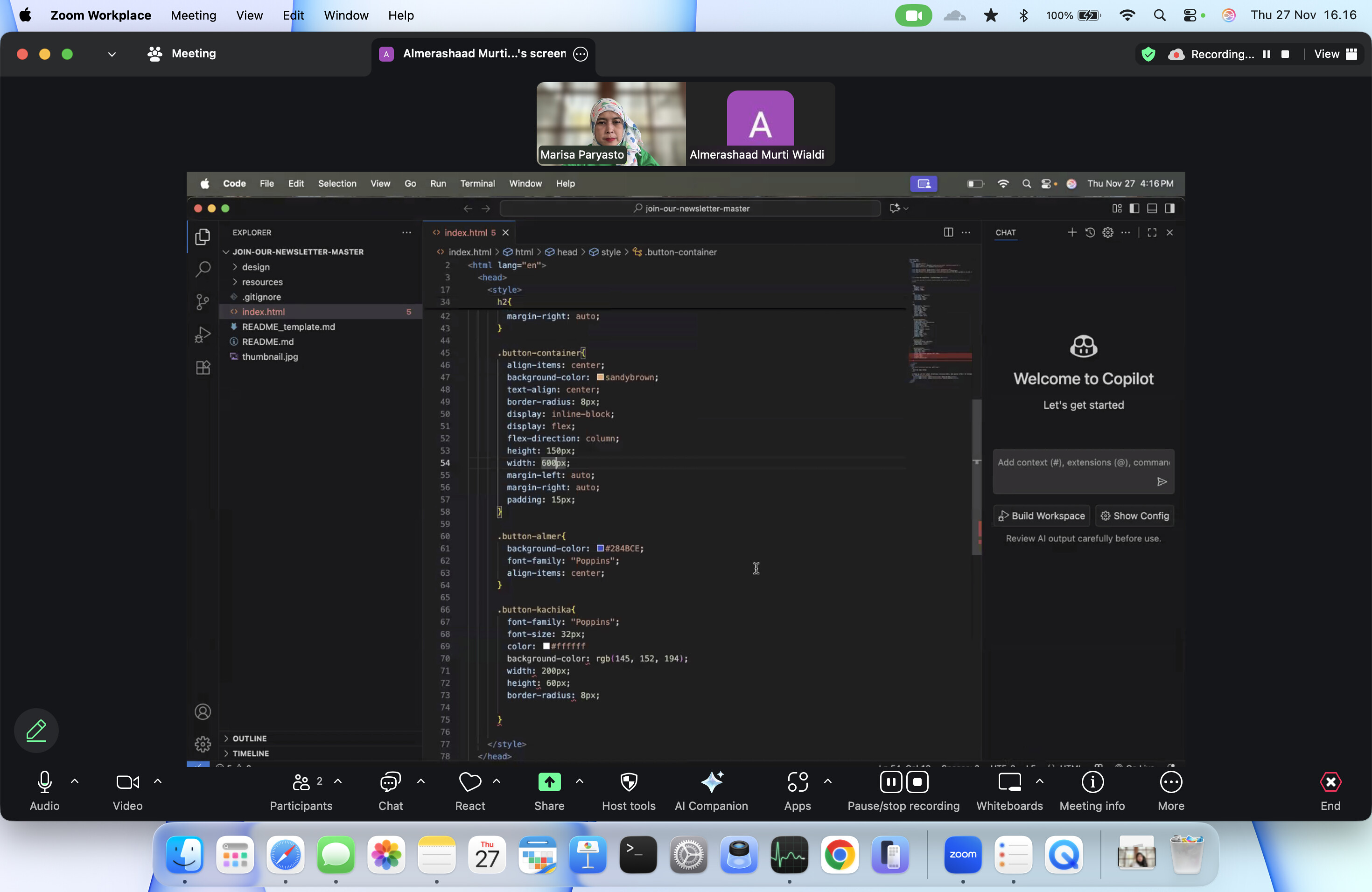The height and width of the screenshot is (892, 1372).
Task: Open the Chat icon in toolbar
Action: 390,782
